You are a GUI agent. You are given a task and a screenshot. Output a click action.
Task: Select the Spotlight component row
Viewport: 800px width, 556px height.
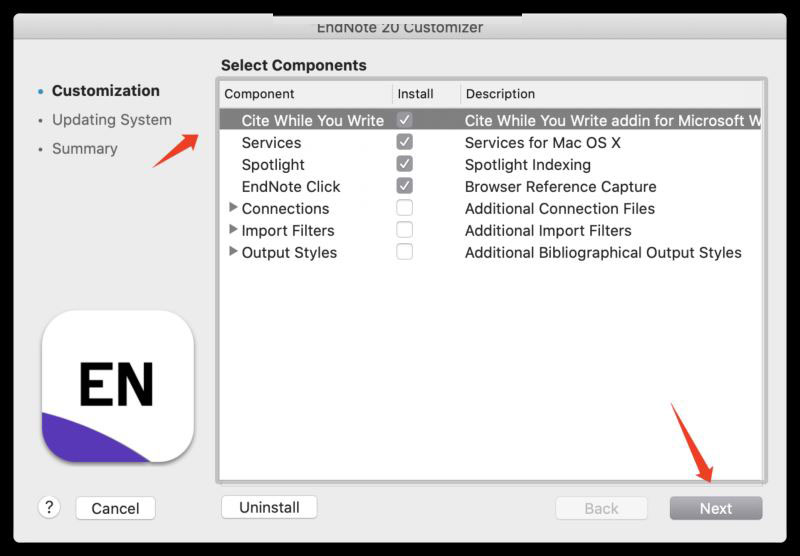click(x=490, y=164)
